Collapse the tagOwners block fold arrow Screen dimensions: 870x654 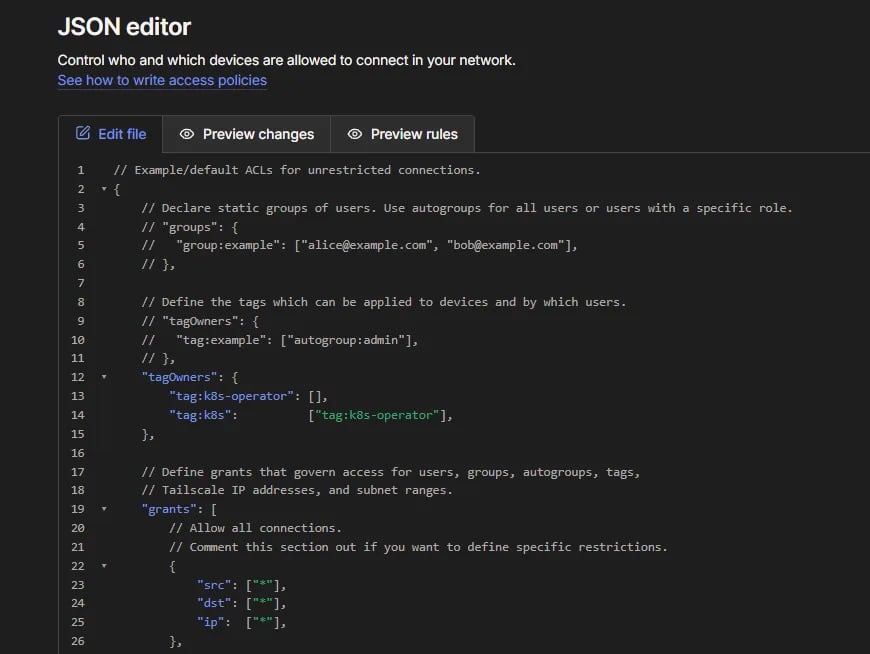(104, 377)
